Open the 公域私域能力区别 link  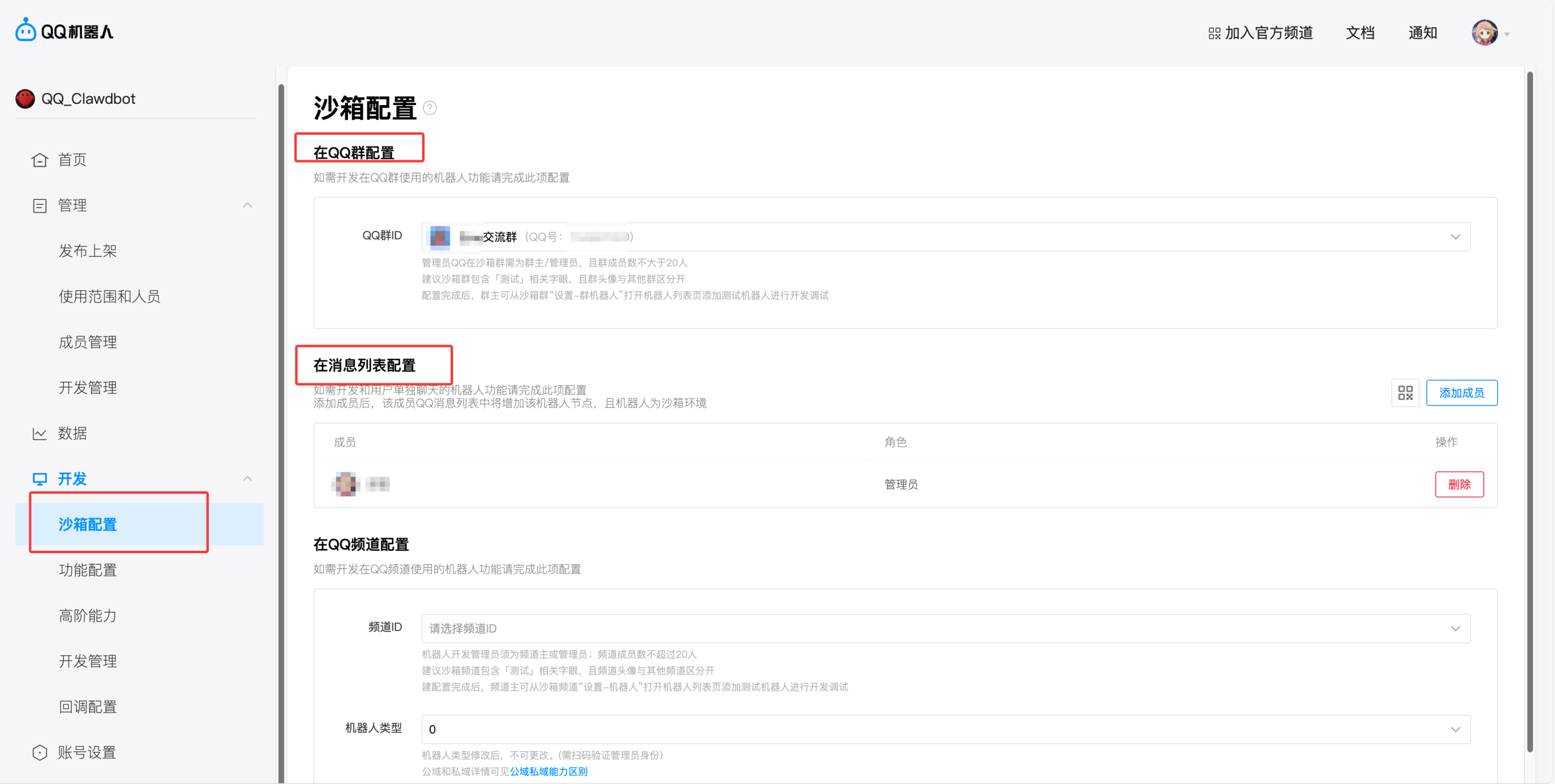click(549, 772)
